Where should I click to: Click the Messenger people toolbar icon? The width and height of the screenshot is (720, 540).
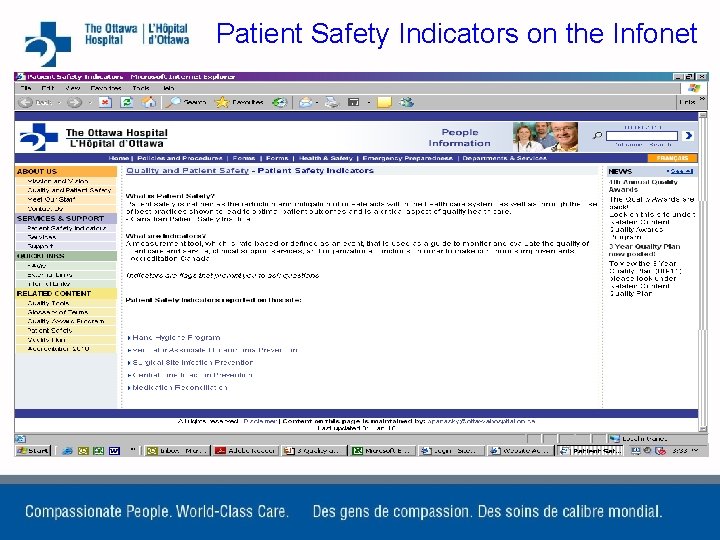pos(406,102)
